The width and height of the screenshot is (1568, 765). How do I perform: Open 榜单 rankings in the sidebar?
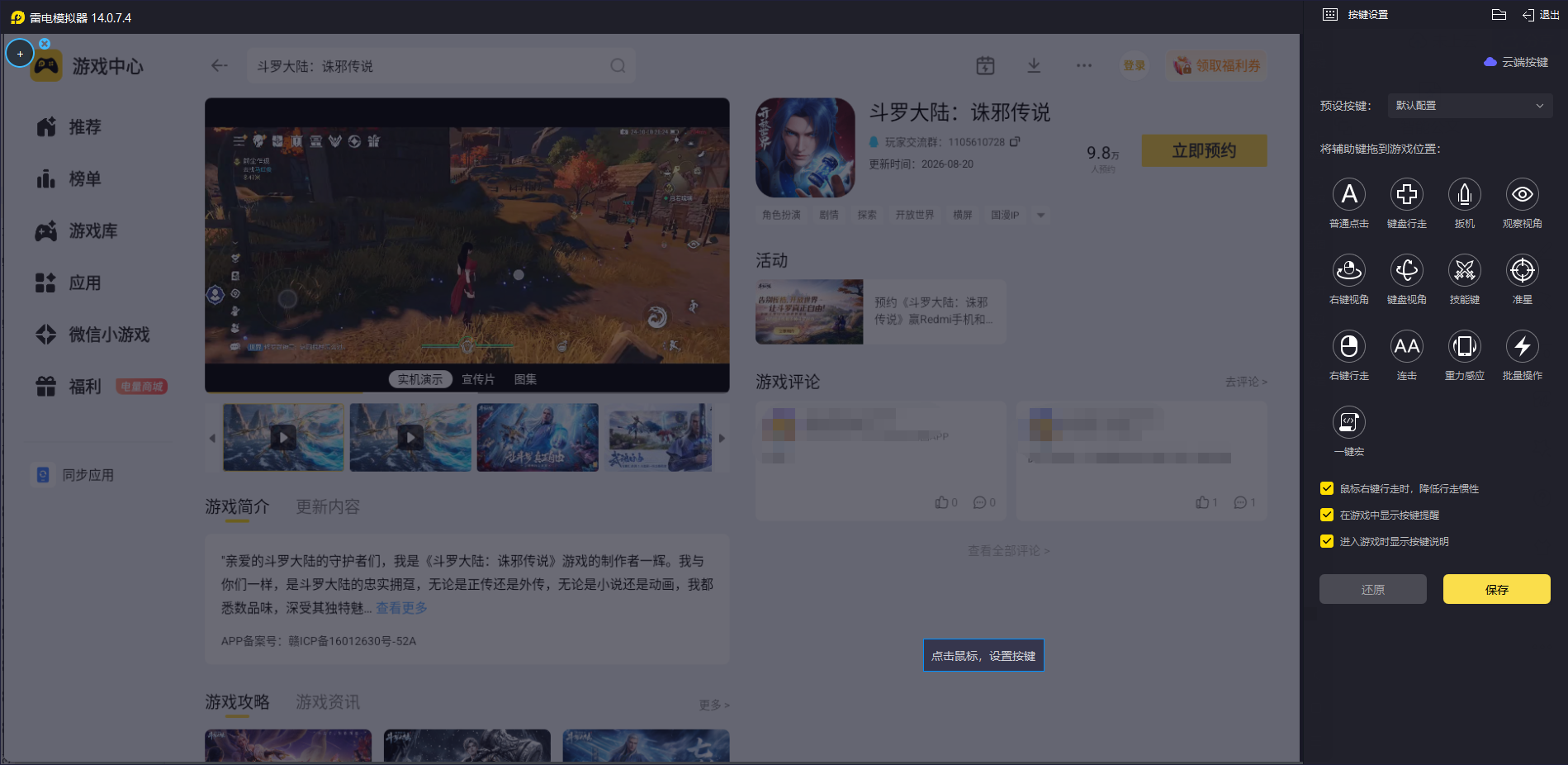[69, 179]
